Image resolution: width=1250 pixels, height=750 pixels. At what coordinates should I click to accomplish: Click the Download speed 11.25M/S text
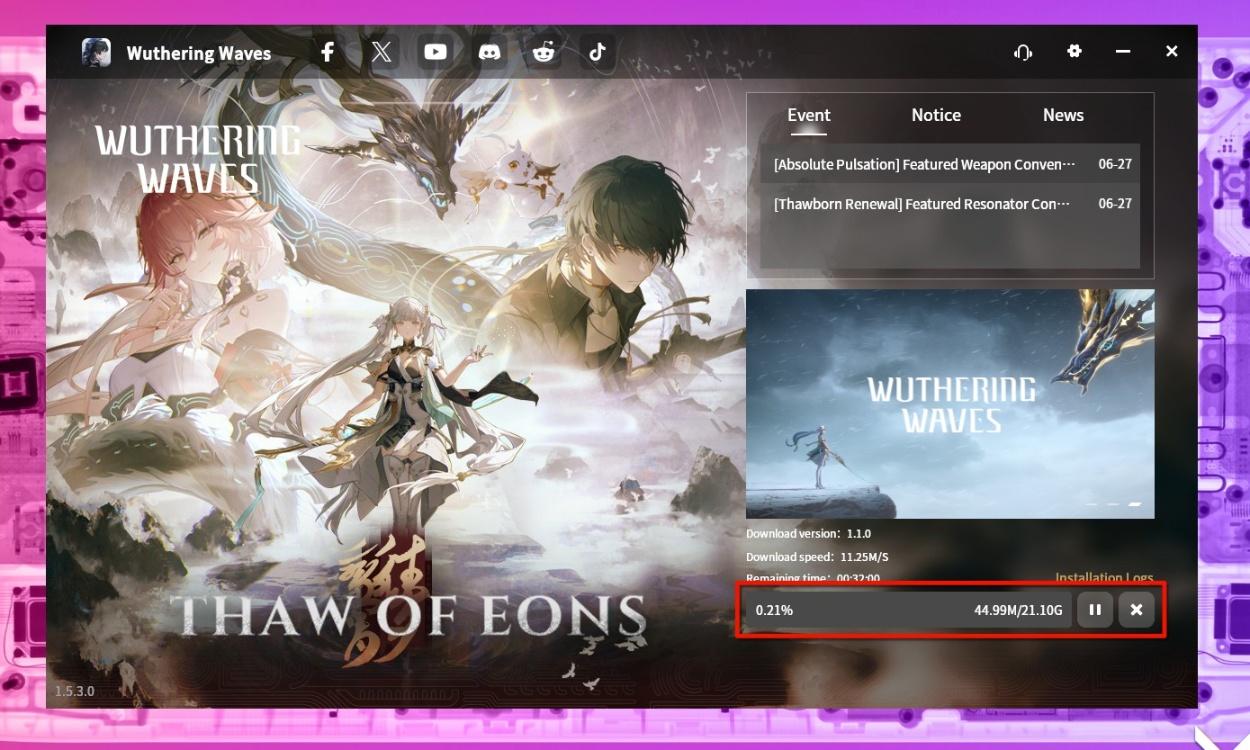pyautogui.click(x=817, y=557)
